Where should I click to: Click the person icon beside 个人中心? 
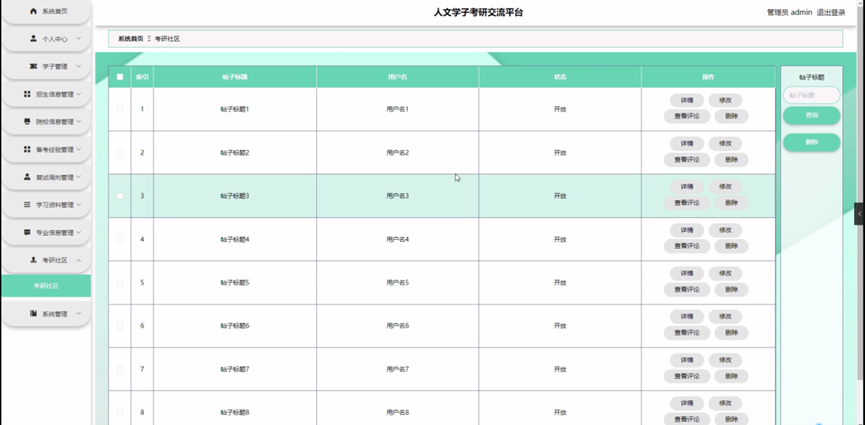pos(33,39)
